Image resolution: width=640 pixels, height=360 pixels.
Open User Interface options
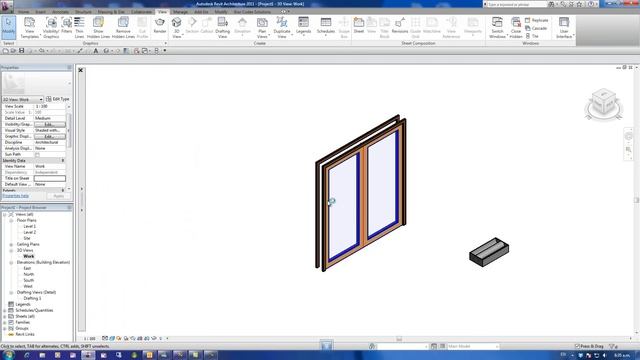[564, 27]
